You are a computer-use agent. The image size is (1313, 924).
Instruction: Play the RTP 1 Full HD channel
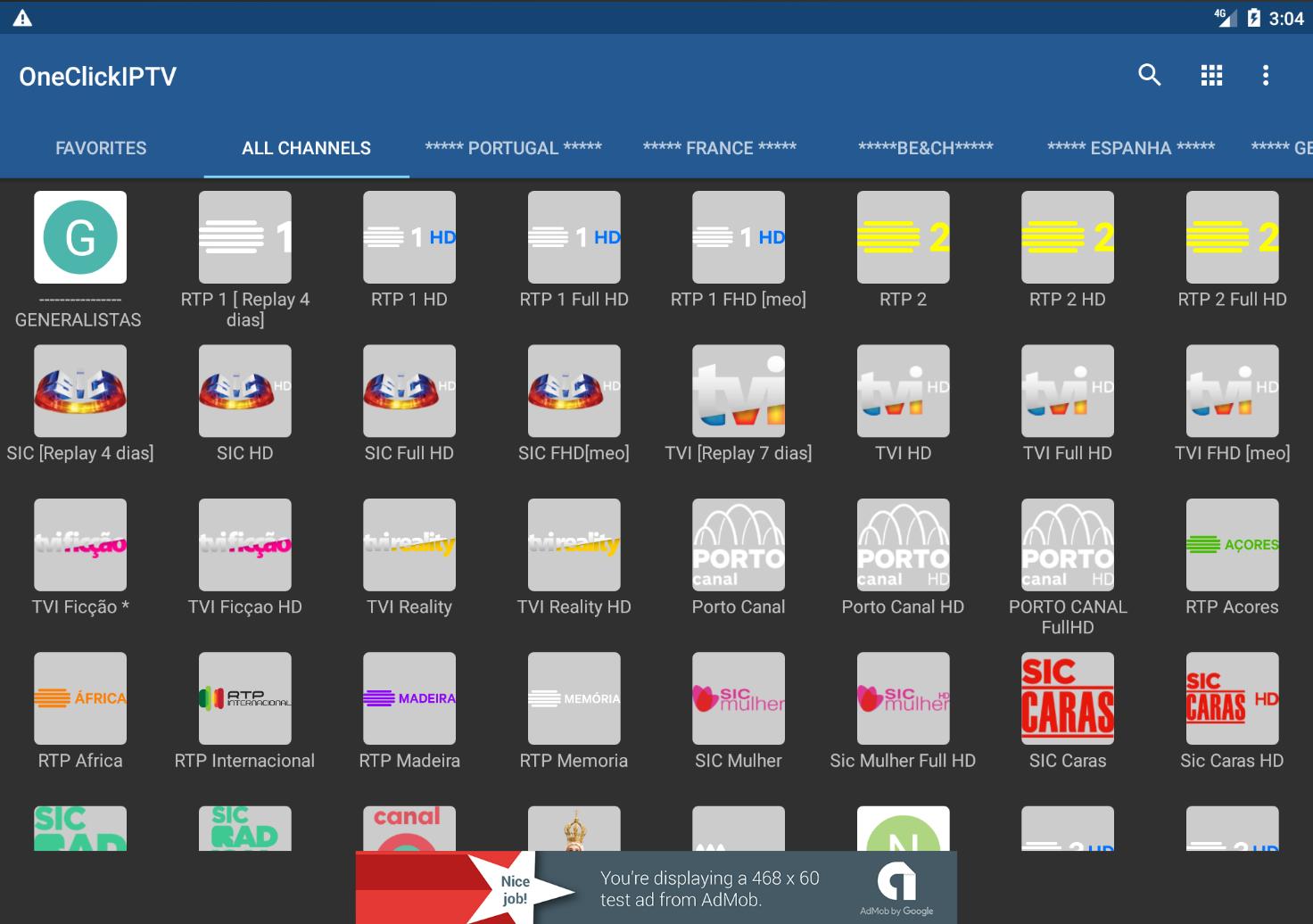tap(574, 237)
